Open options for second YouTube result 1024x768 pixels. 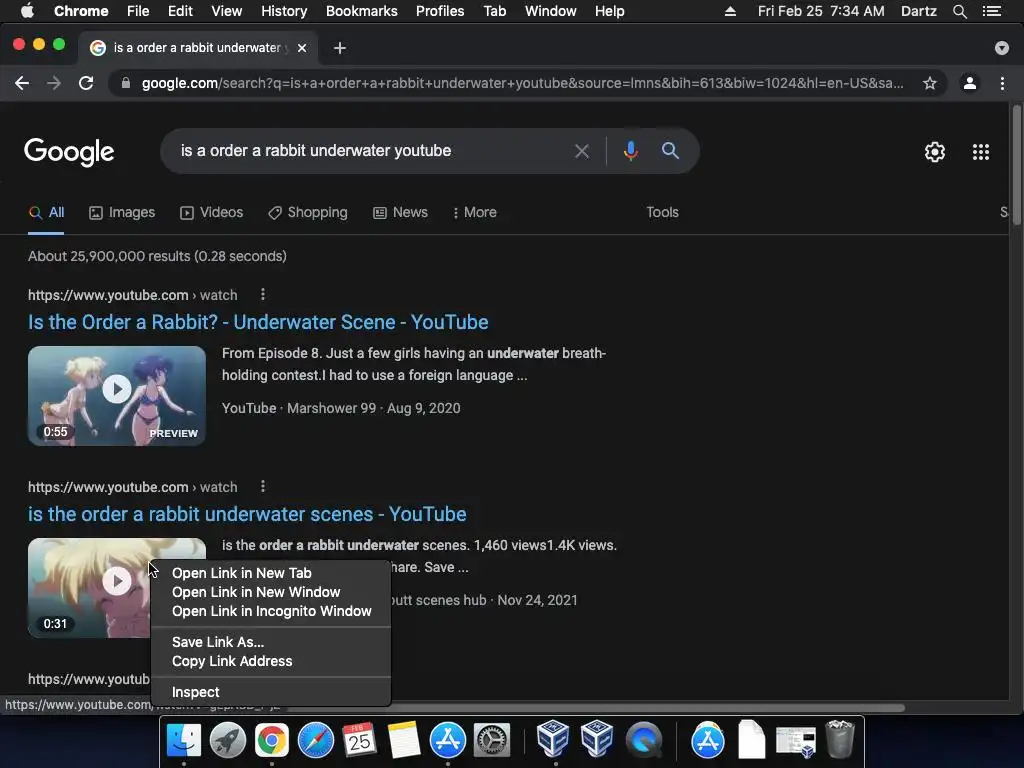point(263,487)
